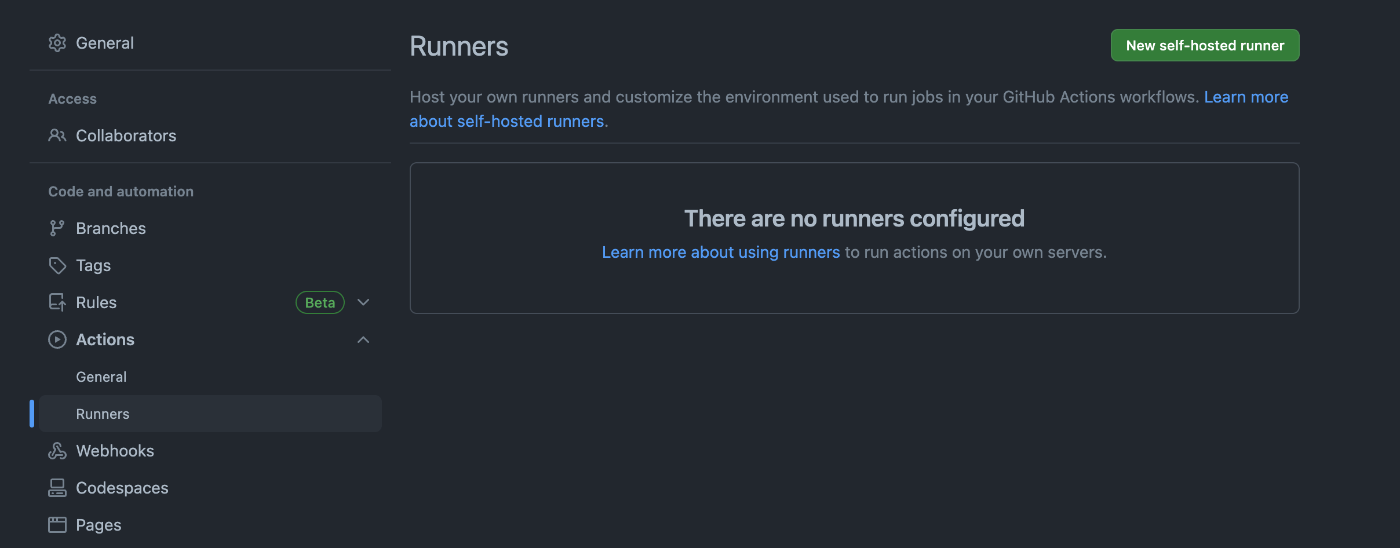Create a New self-hosted runner
1400x548 pixels.
1205,45
